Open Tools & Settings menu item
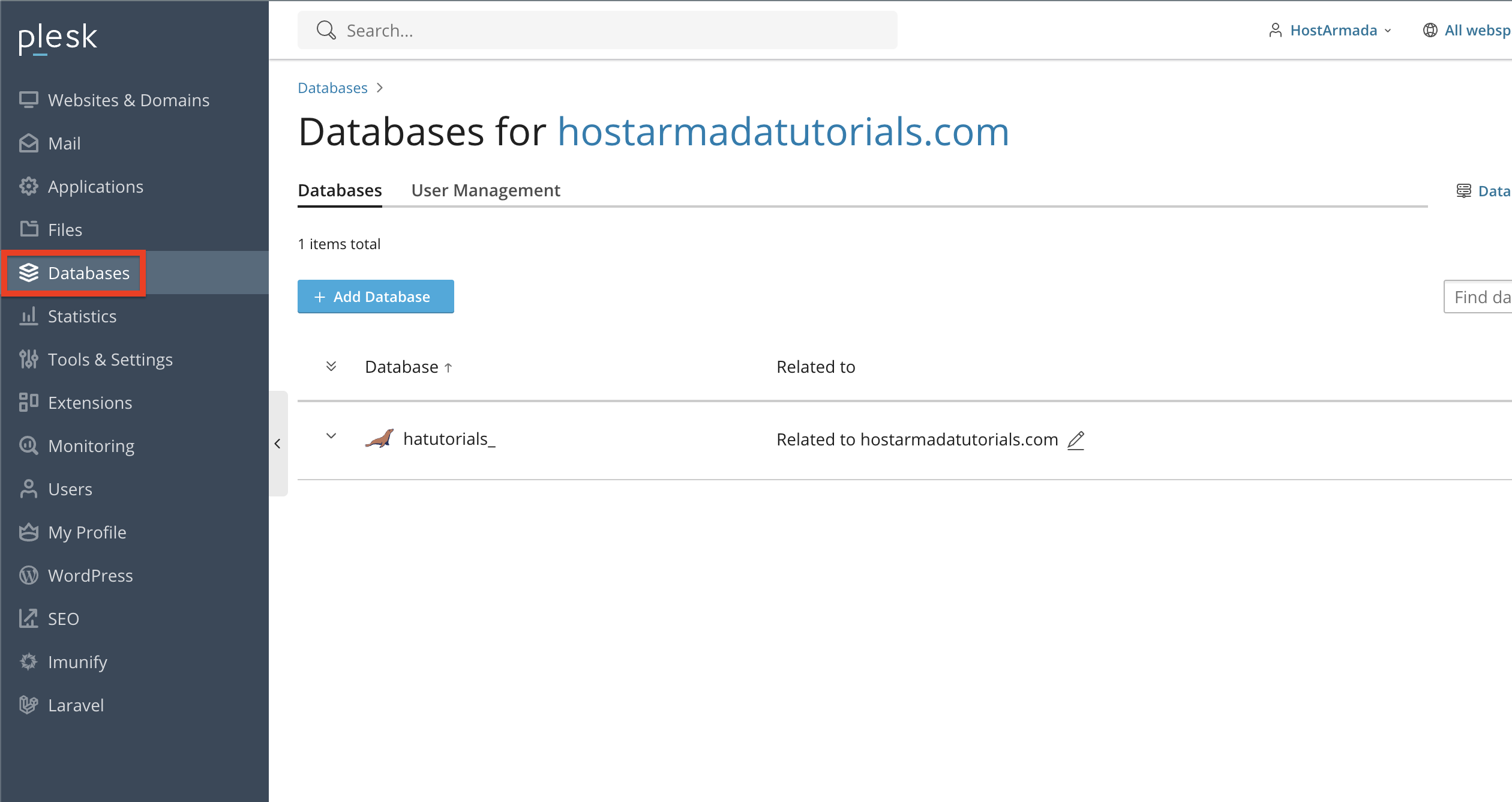1512x802 pixels. (134, 359)
